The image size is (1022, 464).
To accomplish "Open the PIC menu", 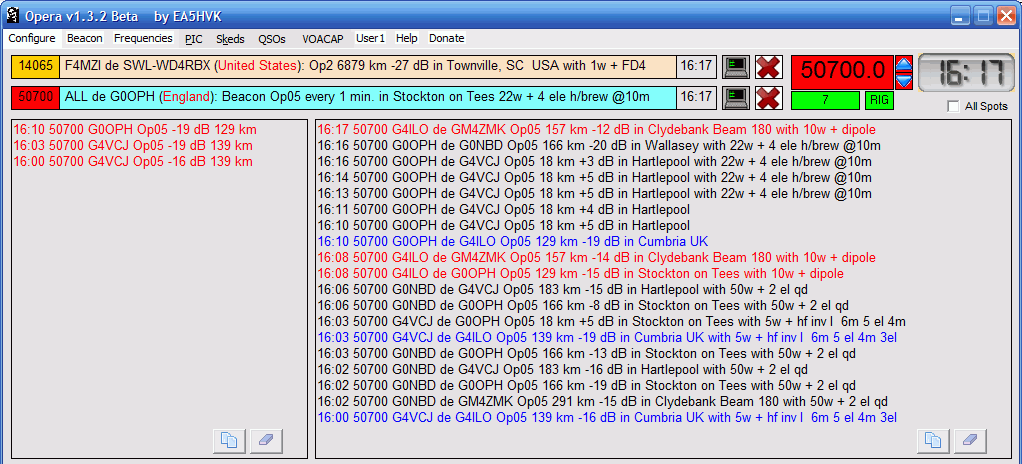I will tap(194, 39).
